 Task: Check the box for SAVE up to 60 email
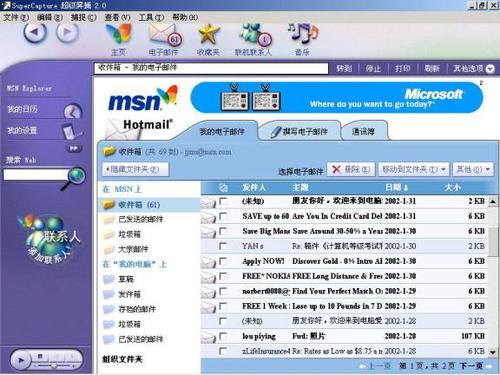(223, 216)
